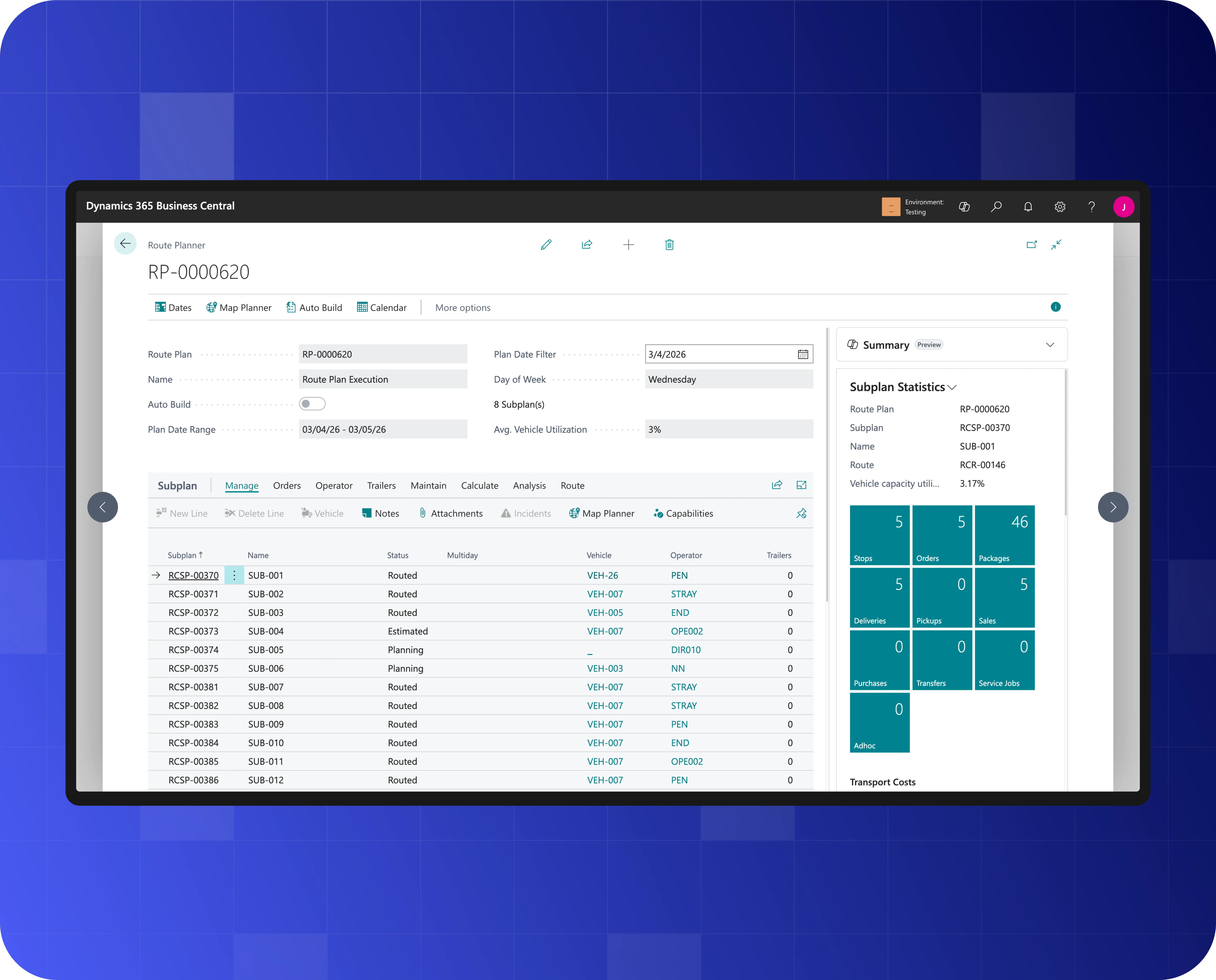Image resolution: width=1216 pixels, height=980 pixels.
Task: Share the Subplan list icon
Action: pos(777,485)
